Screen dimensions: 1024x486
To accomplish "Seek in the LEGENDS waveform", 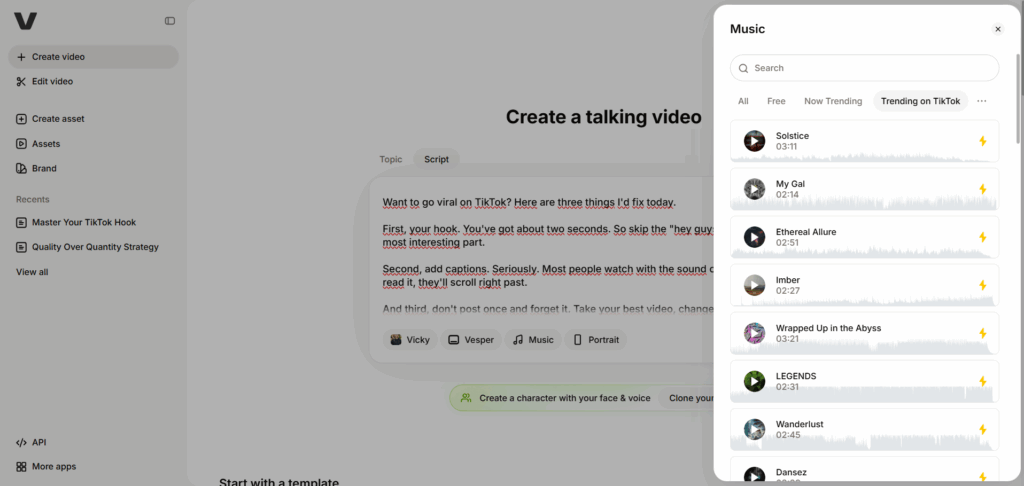I will [864, 395].
